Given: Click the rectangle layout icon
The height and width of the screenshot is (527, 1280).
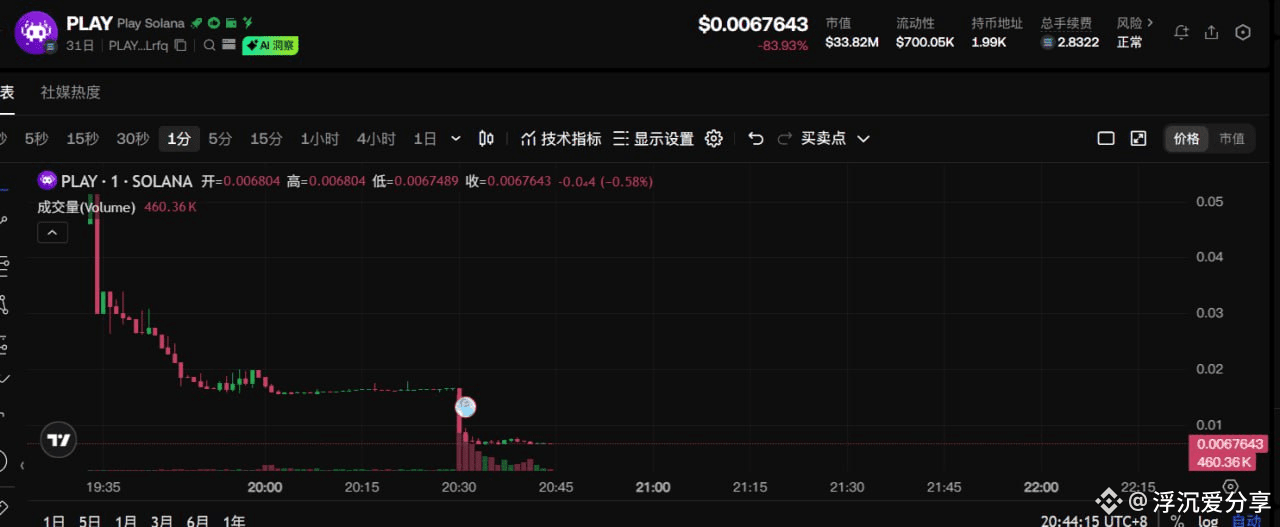Looking at the screenshot, I should (x=1106, y=139).
